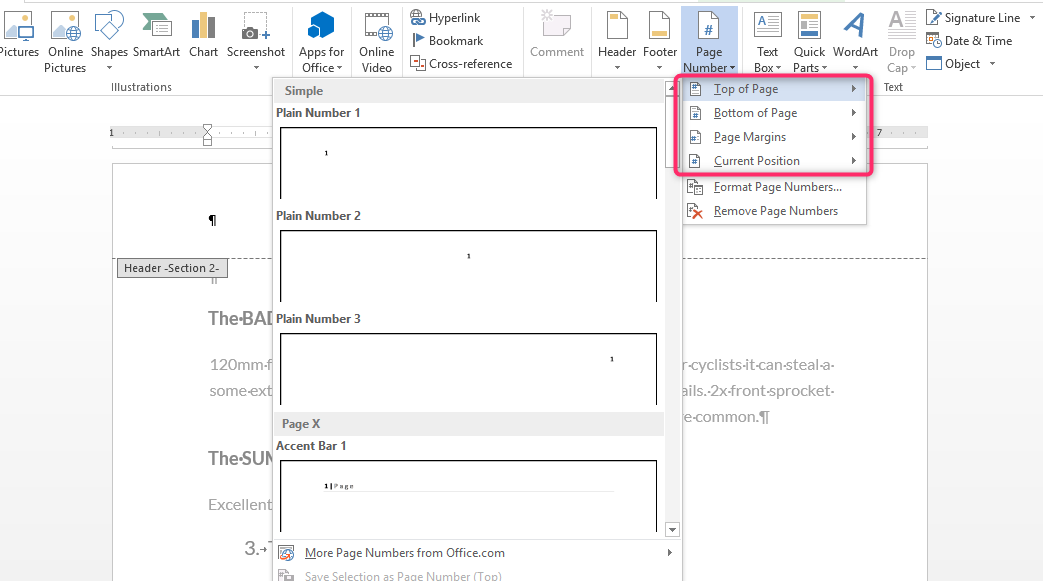The height and width of the screenshot is (581, 1043).
Task: Select the Plain Number 3 preview
Action: pos(468,369)
